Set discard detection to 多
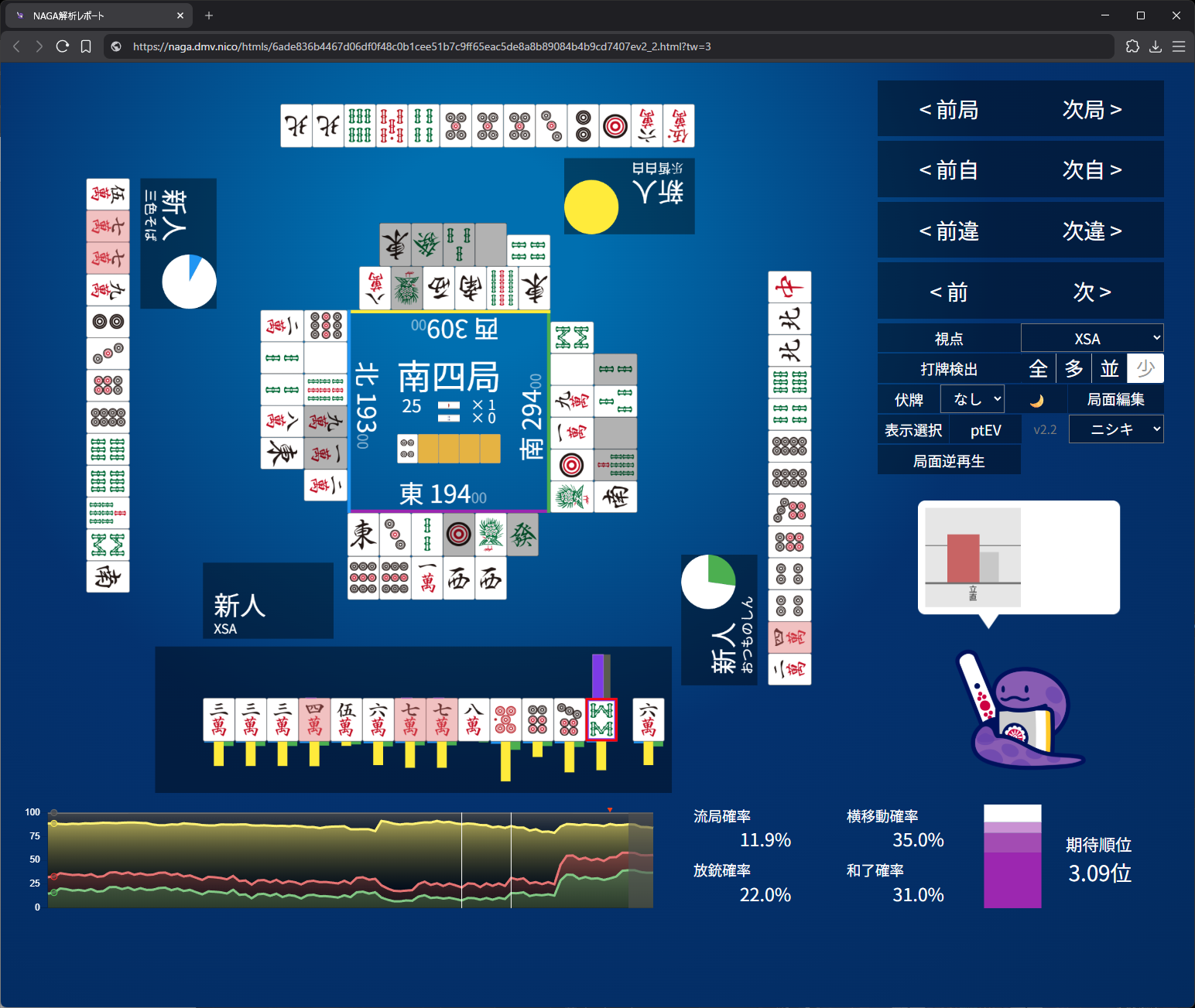Image resolution: width=1195 pixels, height=1008 pixels. pos(1073,369)
